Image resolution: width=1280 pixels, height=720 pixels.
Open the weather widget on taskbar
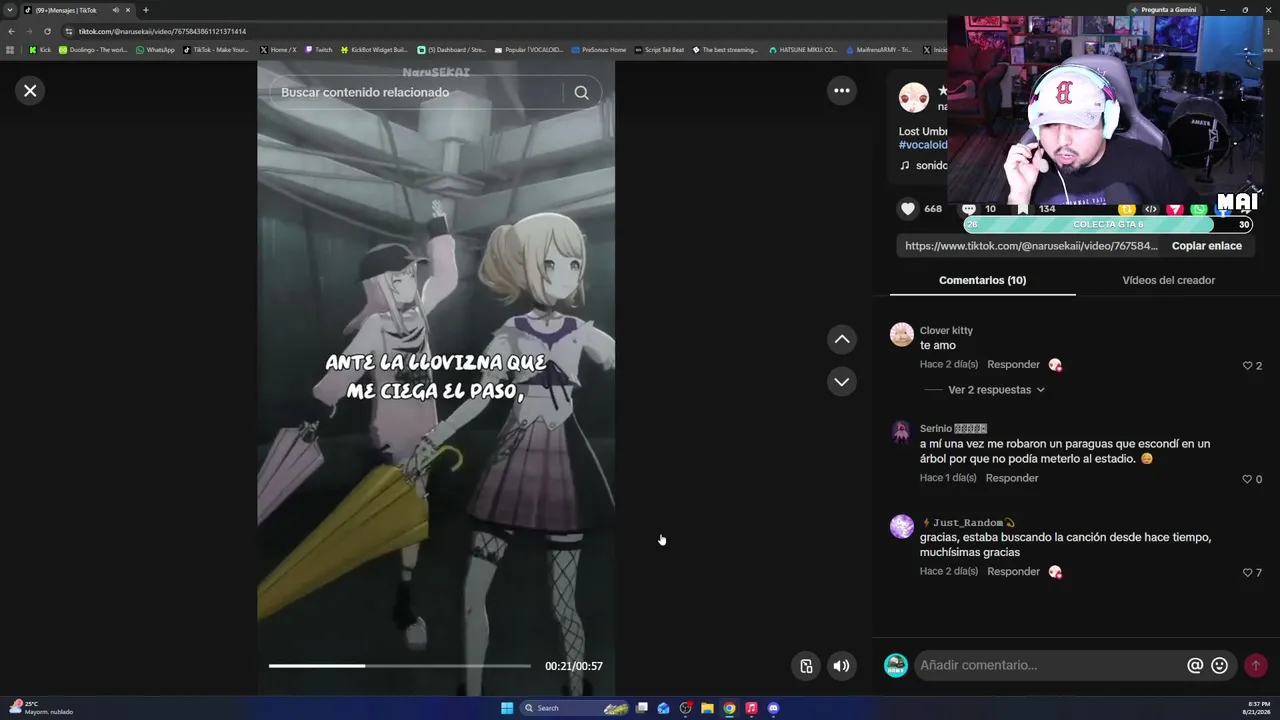pos(40,708)
